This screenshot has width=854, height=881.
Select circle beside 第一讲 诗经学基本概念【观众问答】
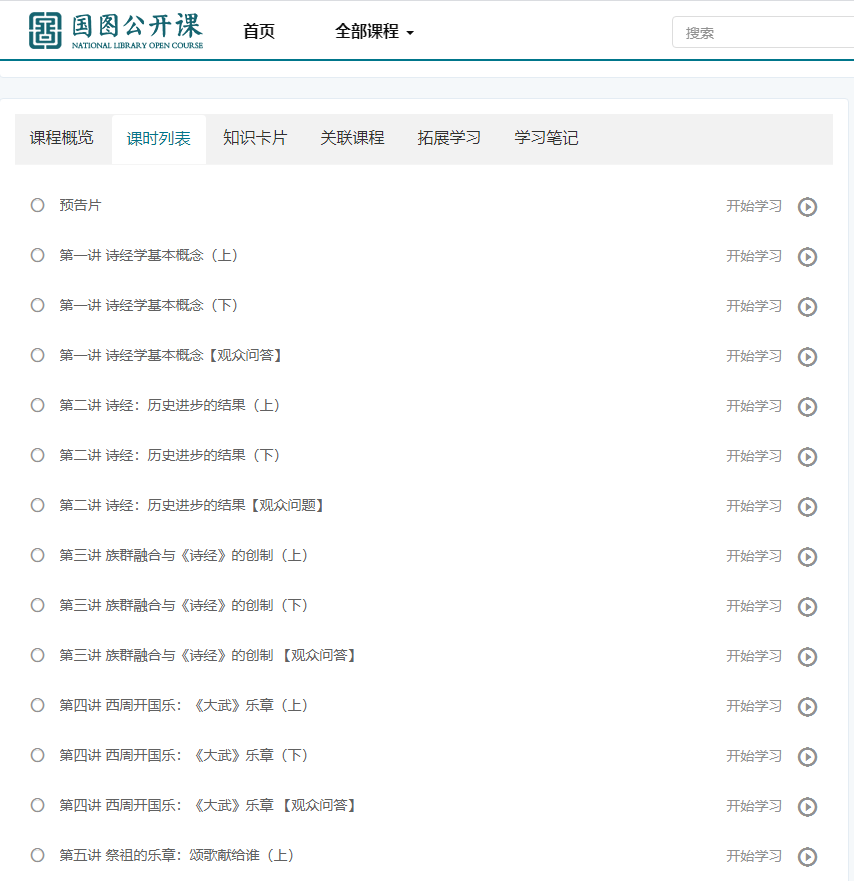point(38,355)
